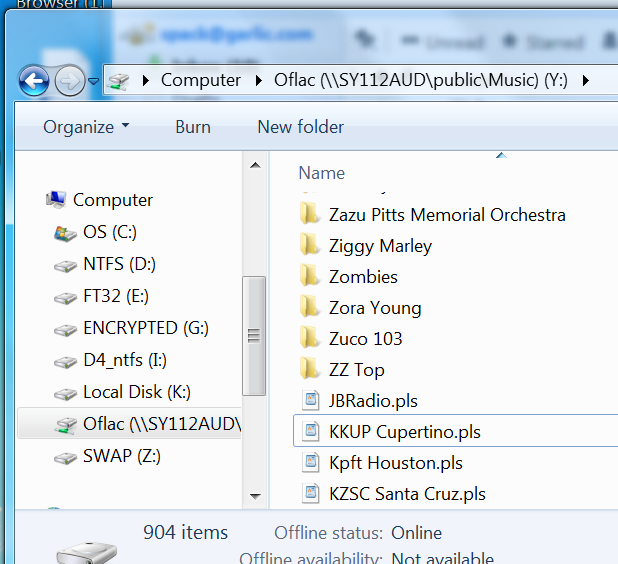Screen dimensions: 618x564
Task: Click the KZSC Santa Cruz.pls playlist icon
Action: tap(311, 493)
